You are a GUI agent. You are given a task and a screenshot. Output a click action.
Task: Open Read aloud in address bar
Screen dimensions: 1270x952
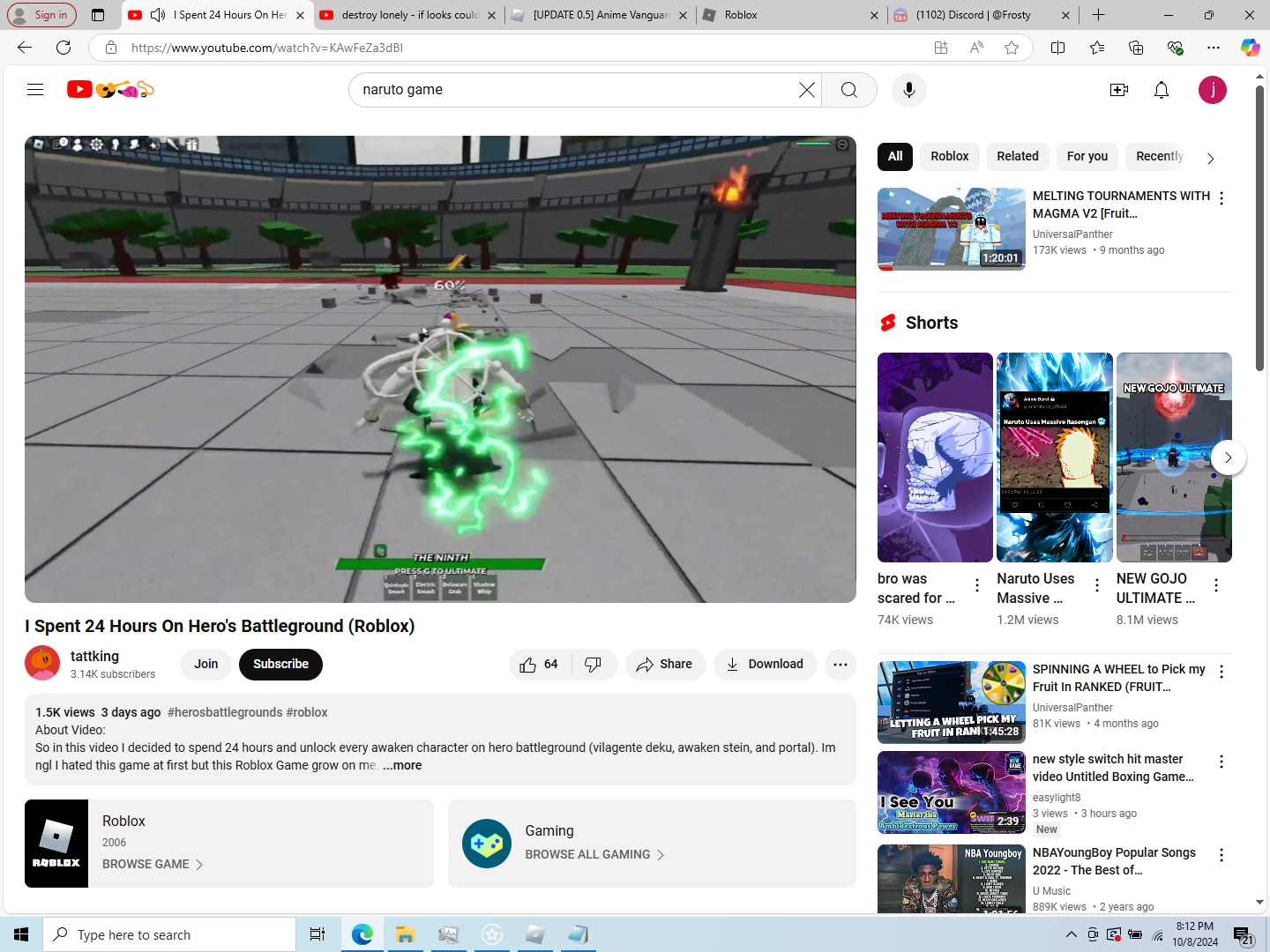tap(976, 48)
